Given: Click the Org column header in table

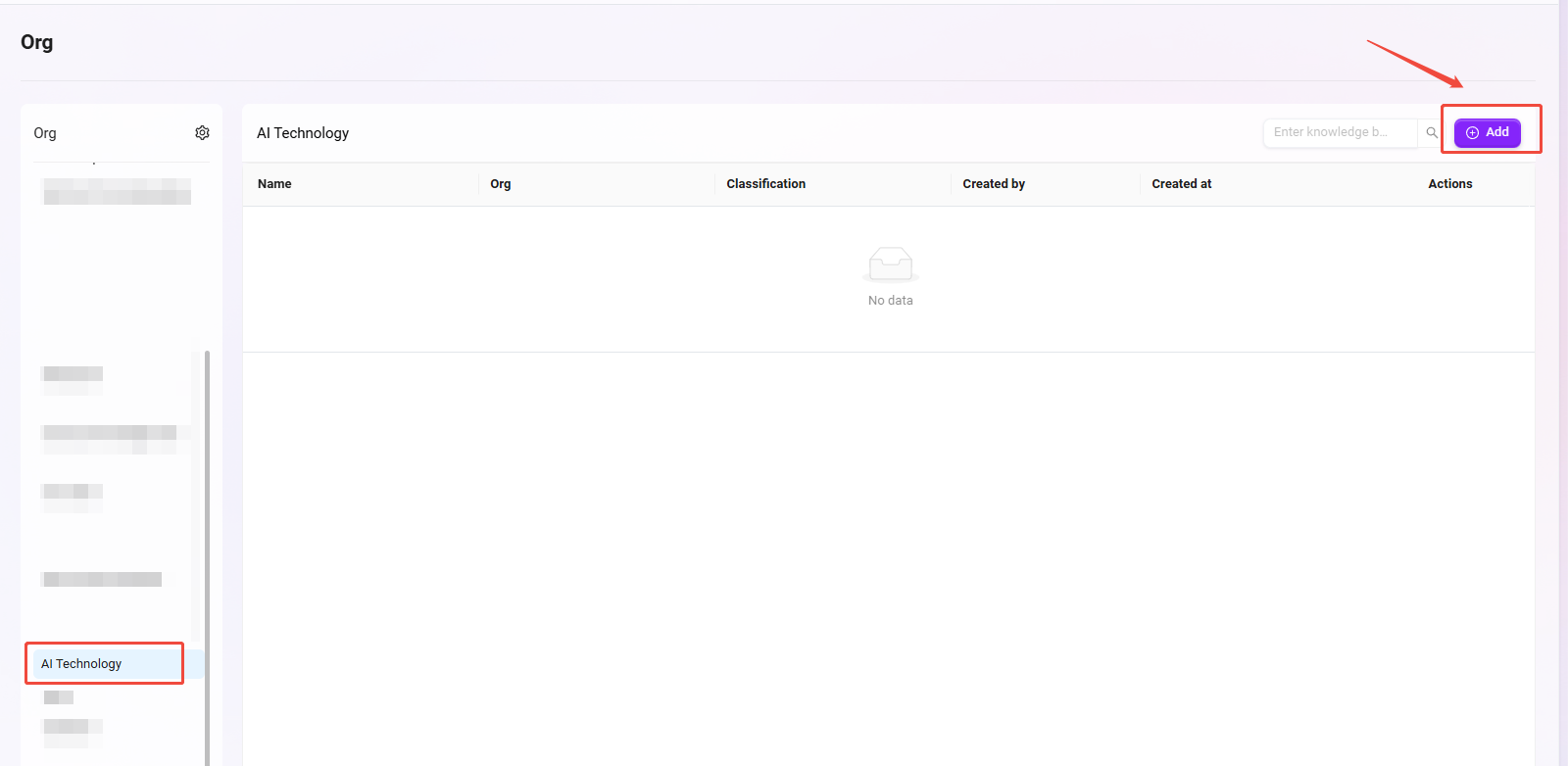Looking at the screenshot, I should [500, 184].
